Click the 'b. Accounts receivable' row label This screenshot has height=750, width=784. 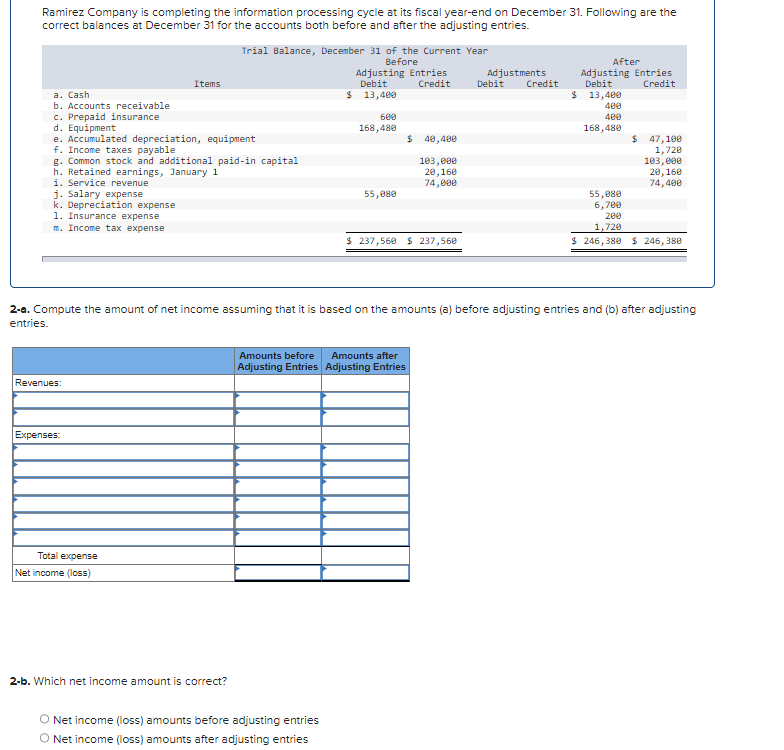[112, 106]
